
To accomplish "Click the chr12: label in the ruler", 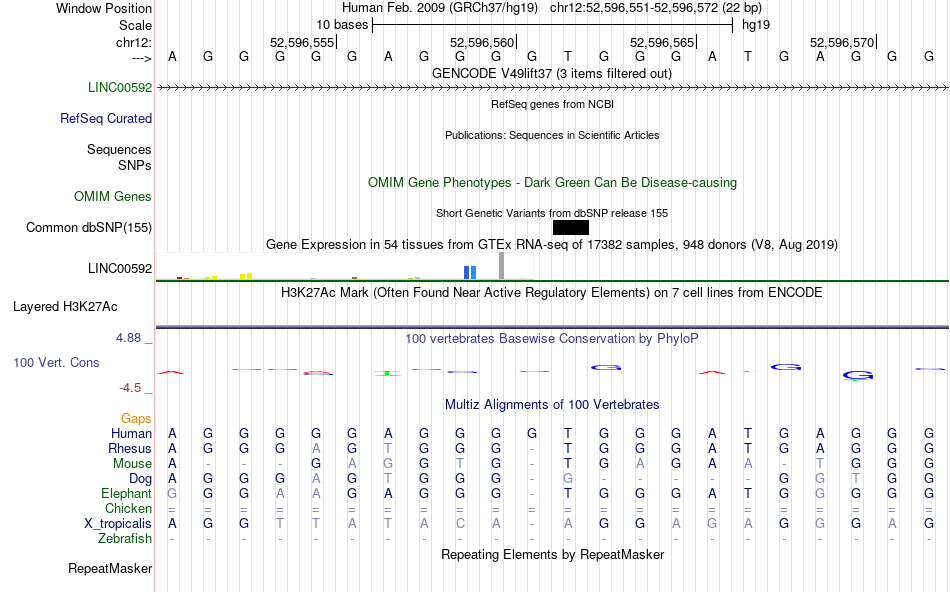I will pyautogui.click(x=134, y=42).
